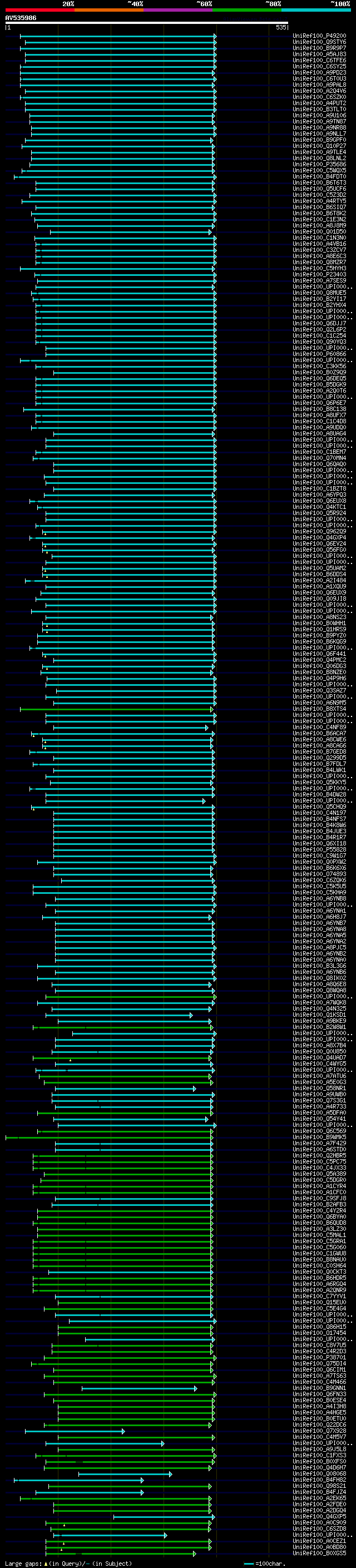Screen dimensions: 356x1568
Task: Choose hit UniRef100_B8C138
Action: (x=319, y=409)
